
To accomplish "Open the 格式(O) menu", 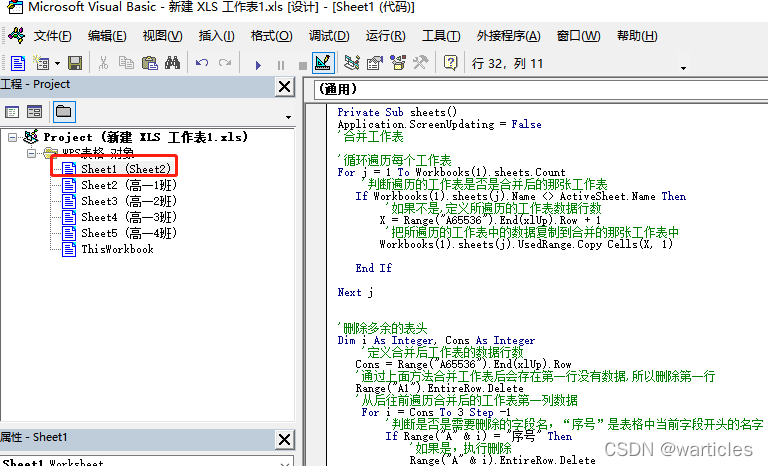I will click(x=271, y=36).
